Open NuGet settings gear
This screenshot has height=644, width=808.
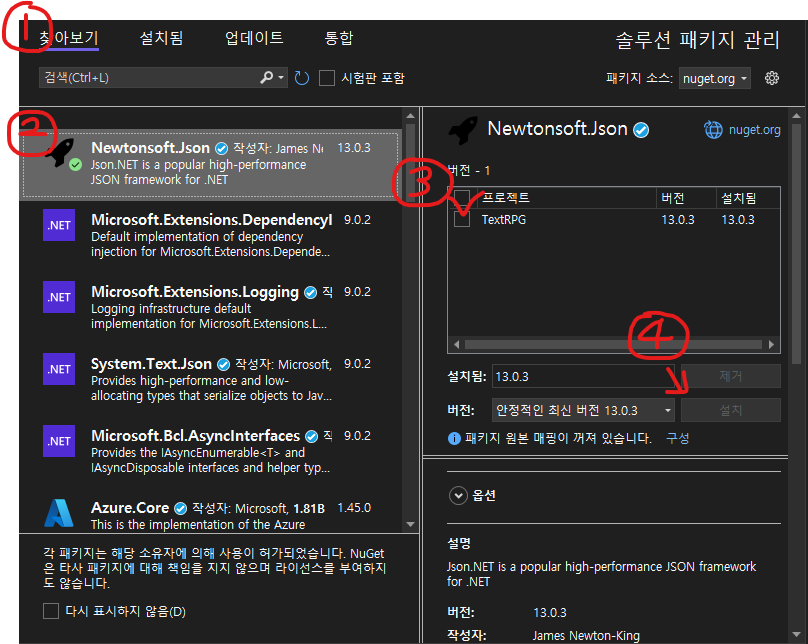(x=771, y=78)
